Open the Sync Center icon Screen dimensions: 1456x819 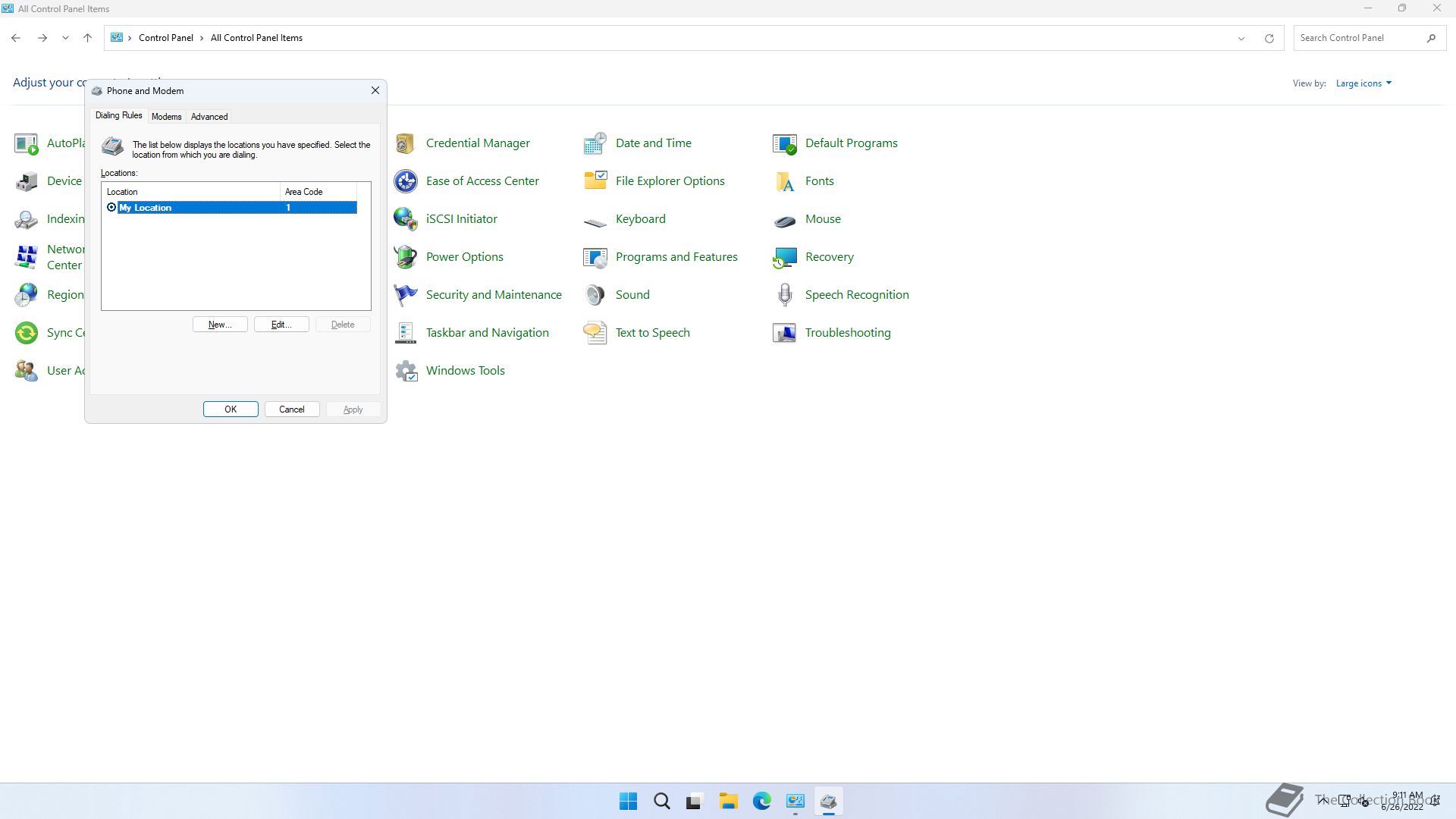click(27, 333)
